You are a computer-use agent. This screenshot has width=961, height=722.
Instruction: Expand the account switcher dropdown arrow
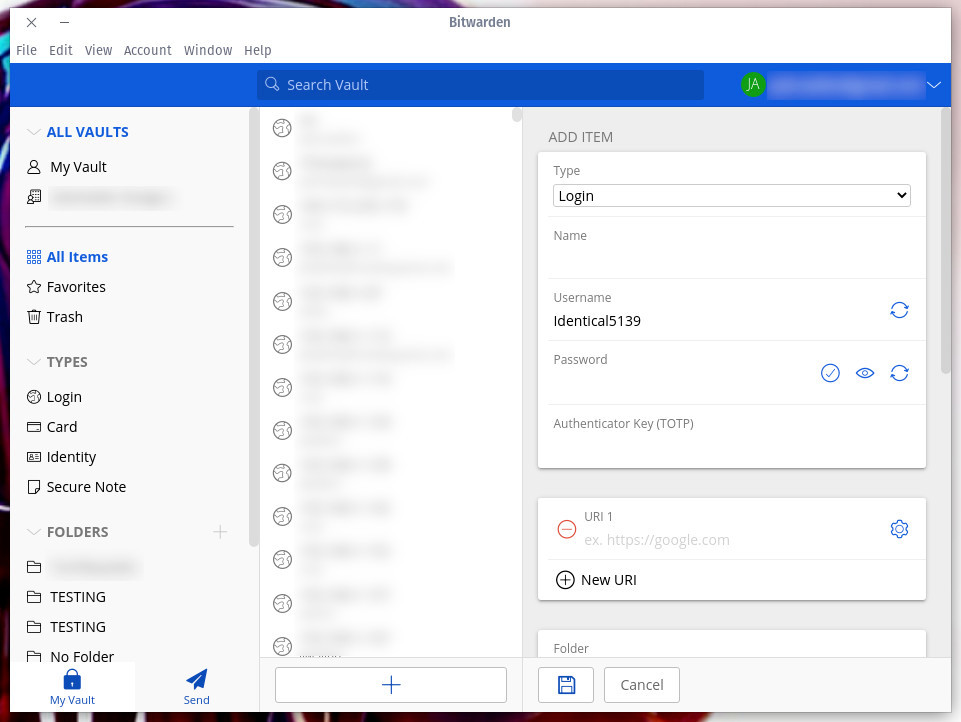(934, 86)
